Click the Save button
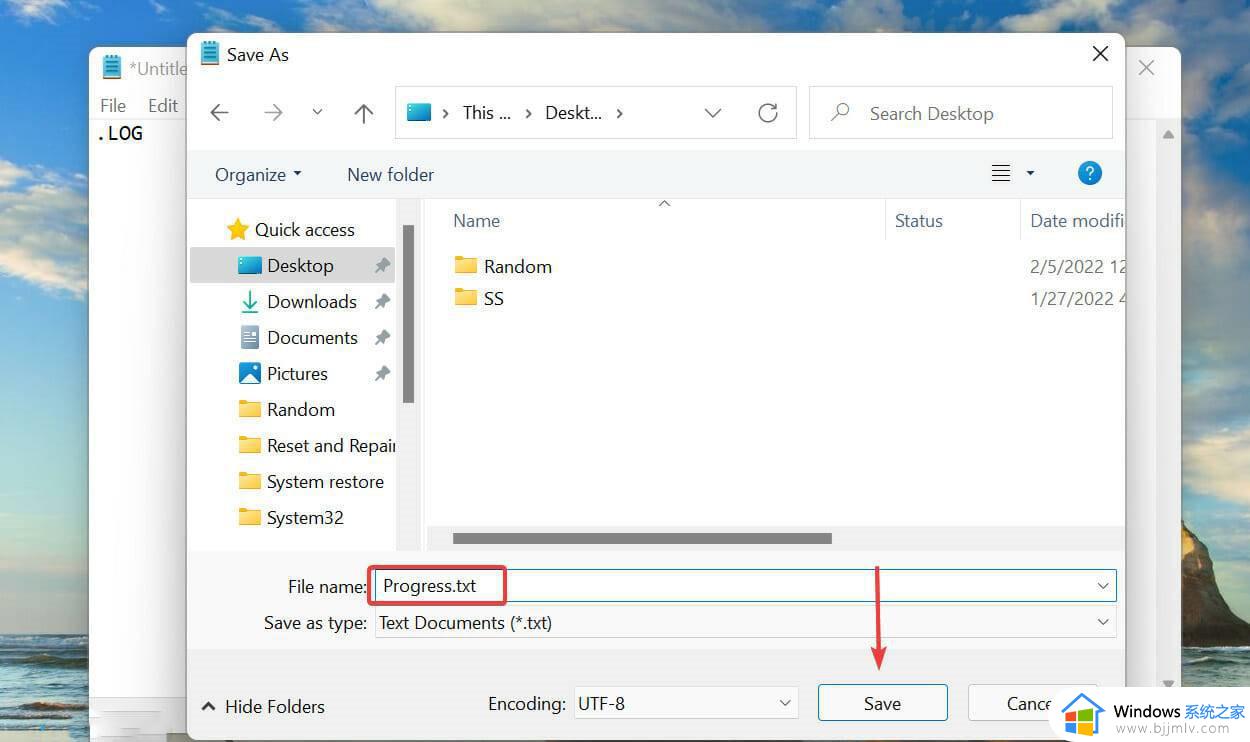The height and width of the screenshot is (742, 1250). pos(882,704)
